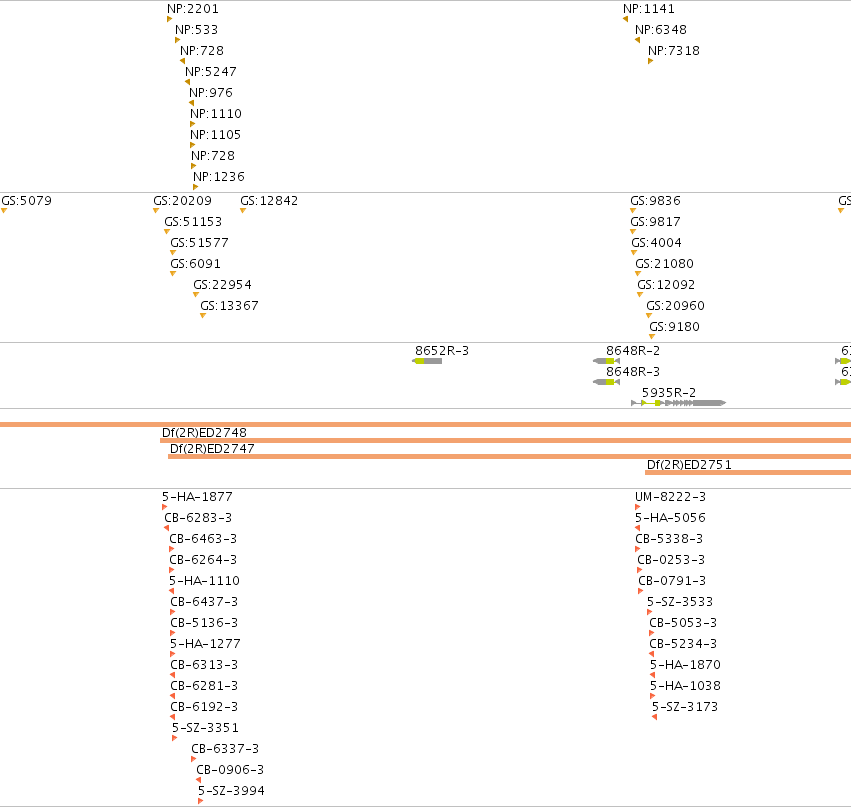This screenshot has height=807, width=851.
Task: Select the NP:1110 label
Action: point(215,113)
